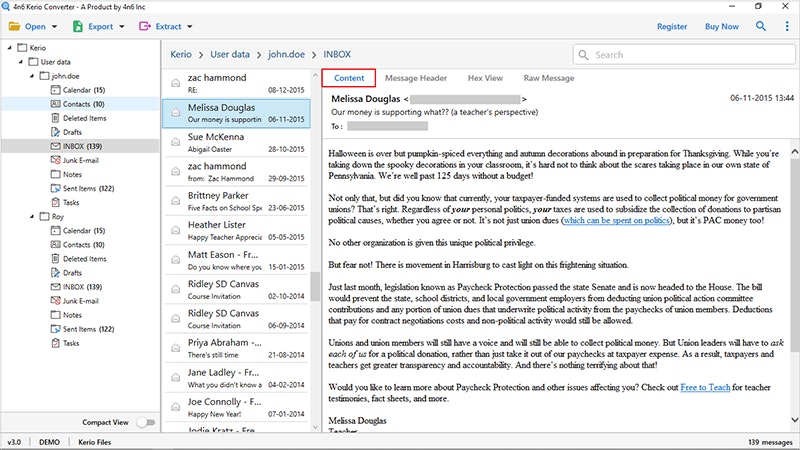Screen dimensions: 800x450
Task: Collapse the Kerio root tree node
Action: coord(10,47)
